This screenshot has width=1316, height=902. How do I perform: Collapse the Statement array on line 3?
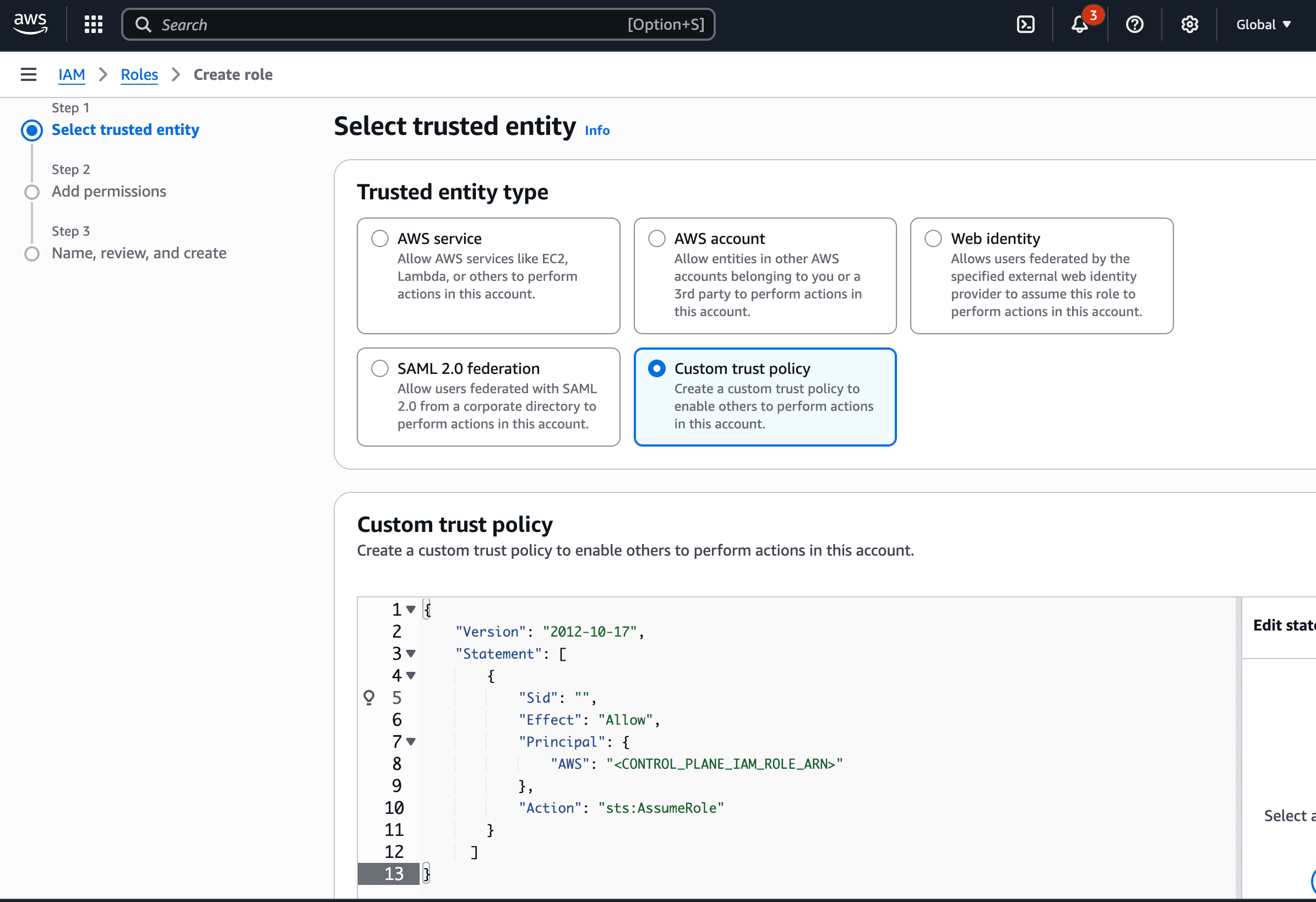pos(411,654)
